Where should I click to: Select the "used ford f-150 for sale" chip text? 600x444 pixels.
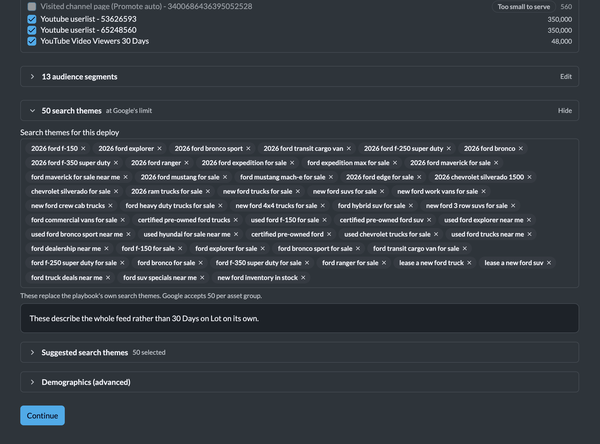(285, 220)
